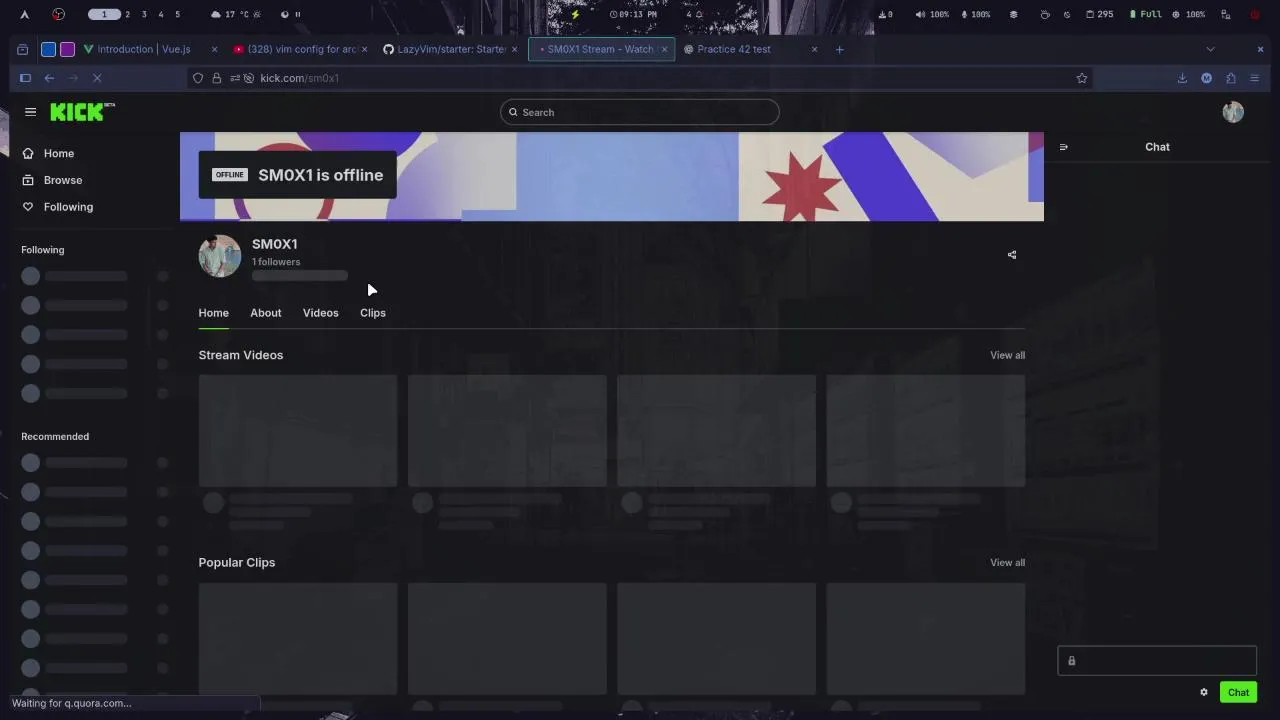The height and width of the screenshot is (720, 1280).
Task: View all Stream Videos
Action: [1007, 355]
